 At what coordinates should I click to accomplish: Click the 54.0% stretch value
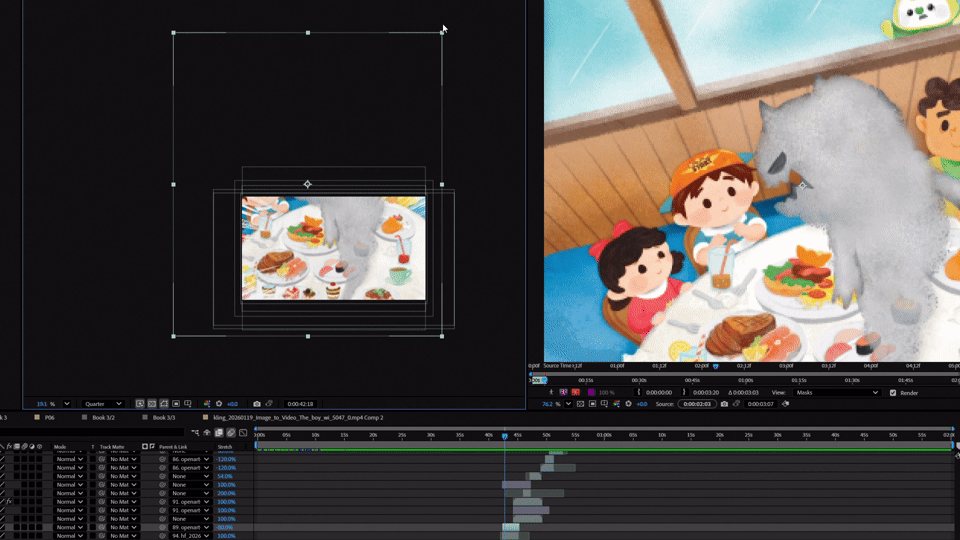[225, 476]
